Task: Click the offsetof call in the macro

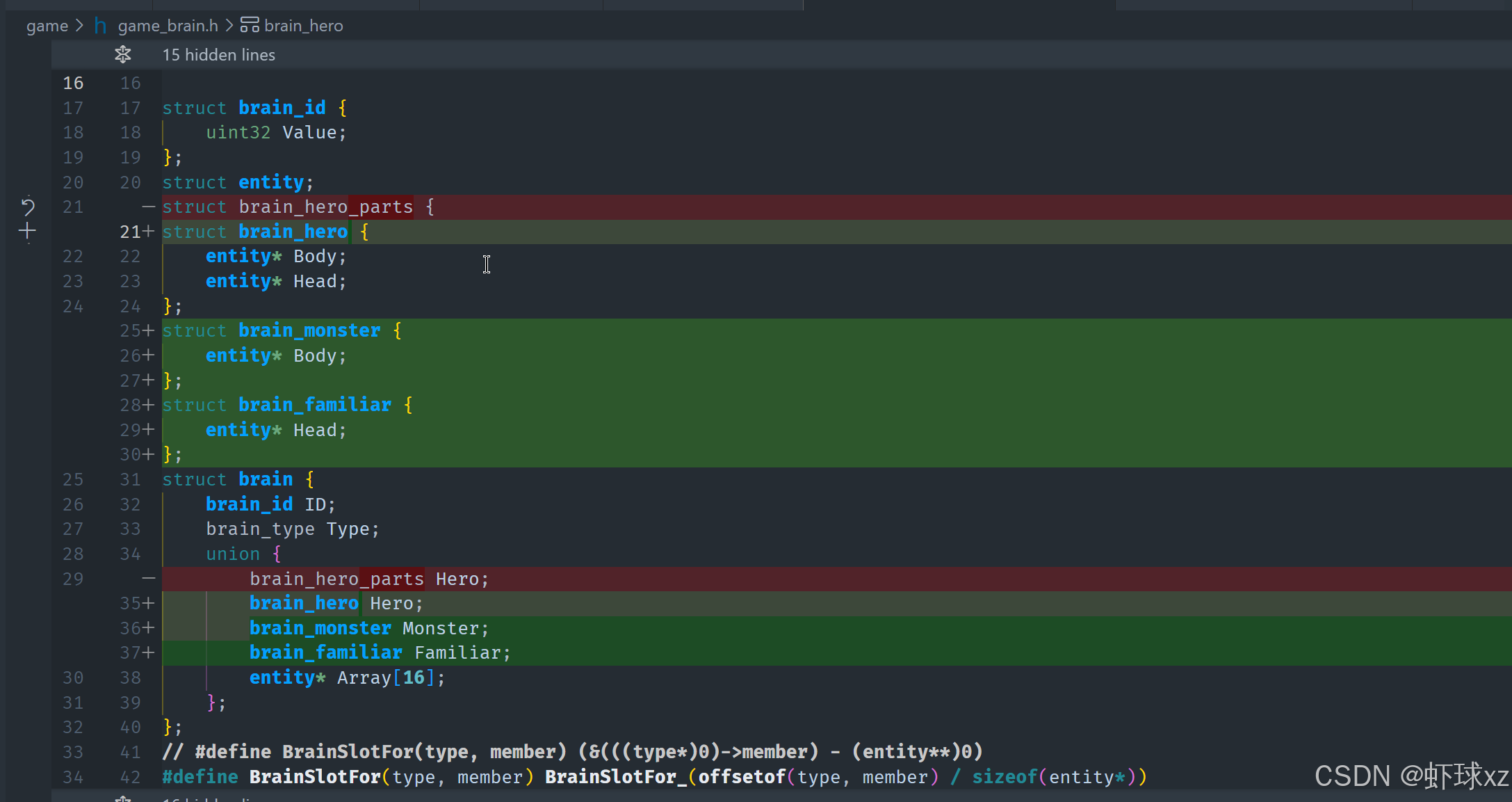Action: pos(741,777)
